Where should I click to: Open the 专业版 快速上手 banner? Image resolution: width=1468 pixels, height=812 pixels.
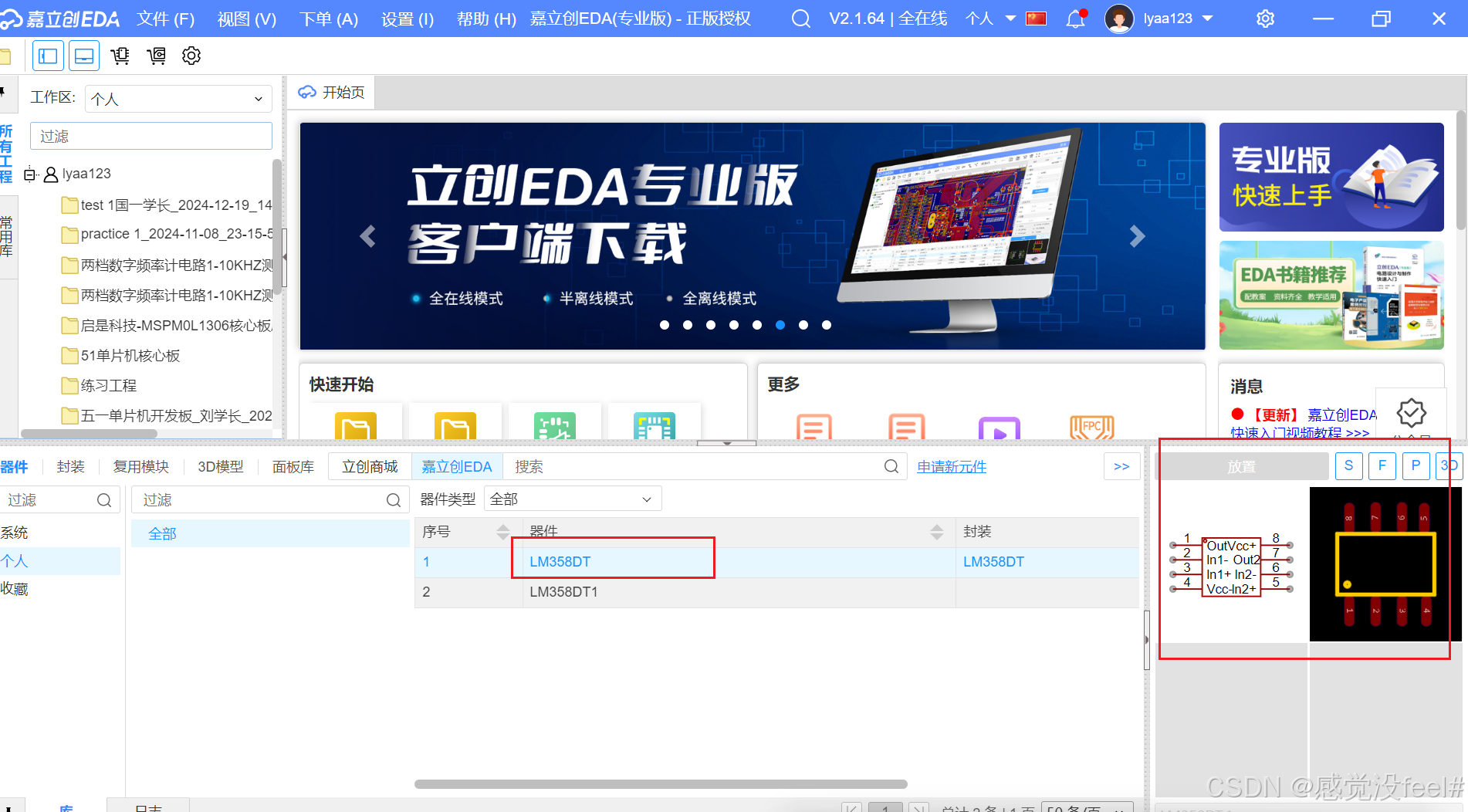coord(1331,177)
